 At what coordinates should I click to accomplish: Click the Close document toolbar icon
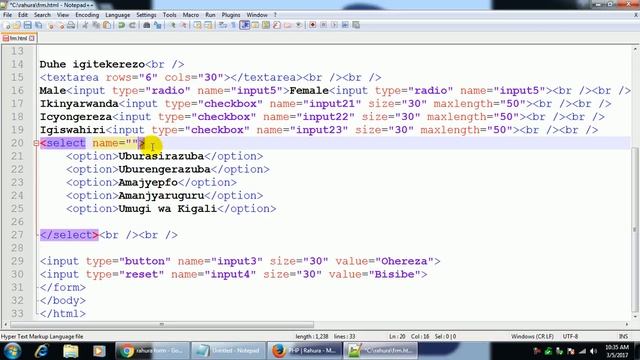(50, 25)
